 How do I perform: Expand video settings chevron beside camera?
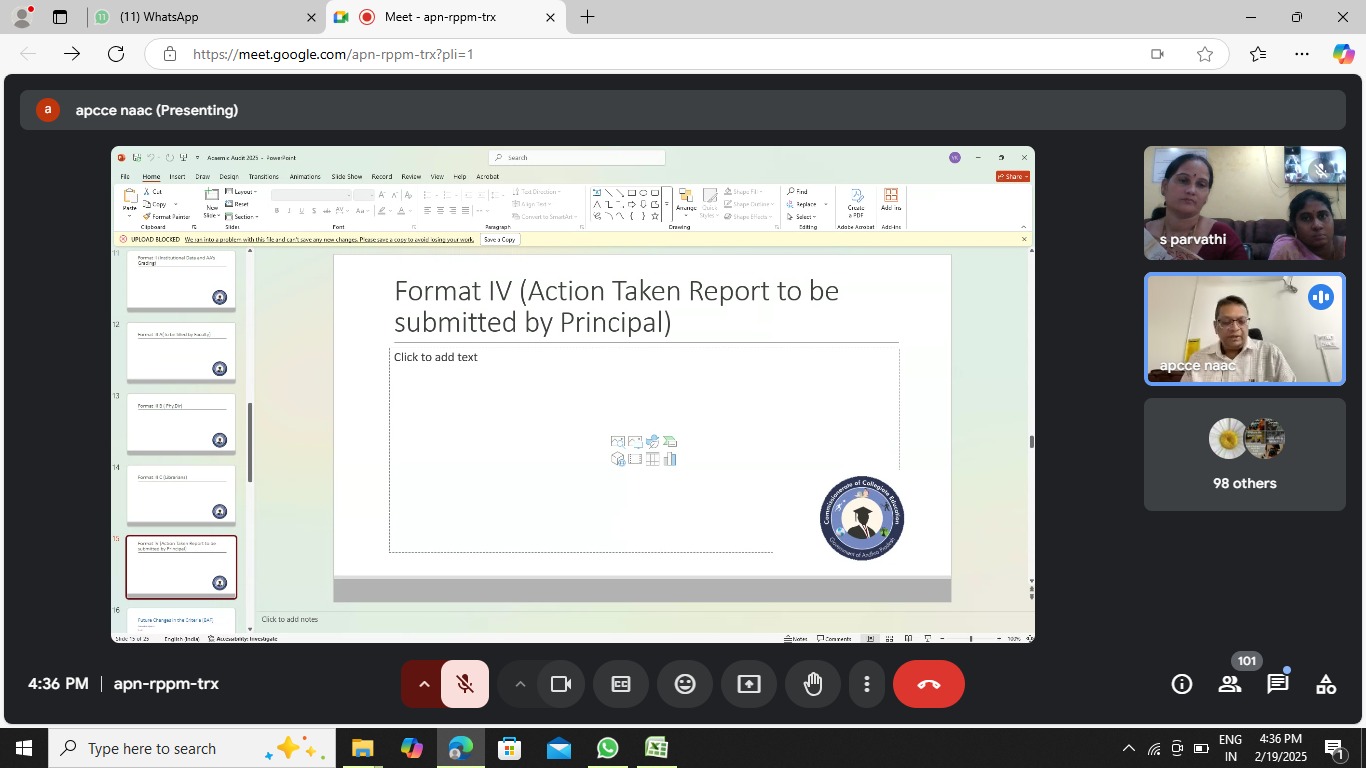point(520,684)
